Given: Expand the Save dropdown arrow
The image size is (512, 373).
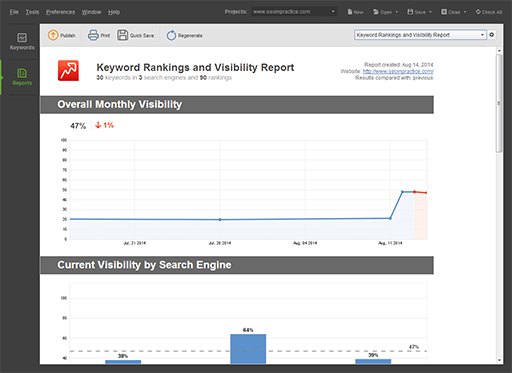Looking at the screenshot, I should [x=430, y=12].
